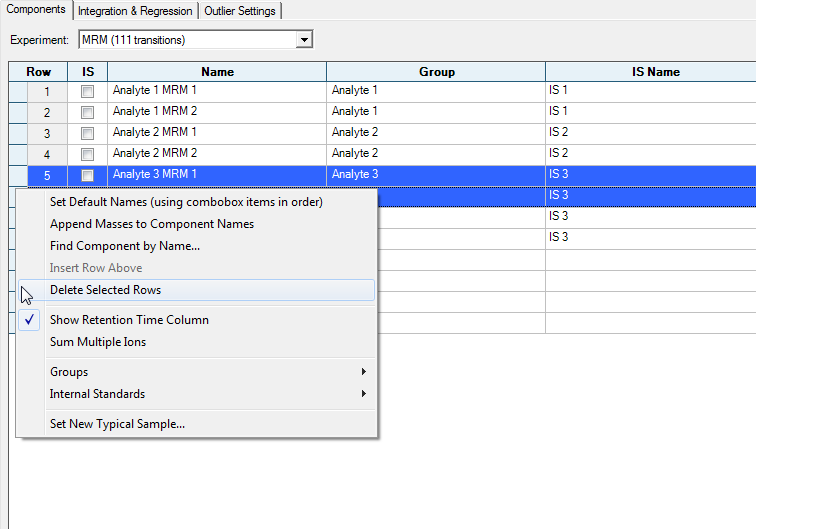The width and height of the screenshot is (819, 529).
Task: Click Set New Typical Sample option
Action: [x=117, y=424]
